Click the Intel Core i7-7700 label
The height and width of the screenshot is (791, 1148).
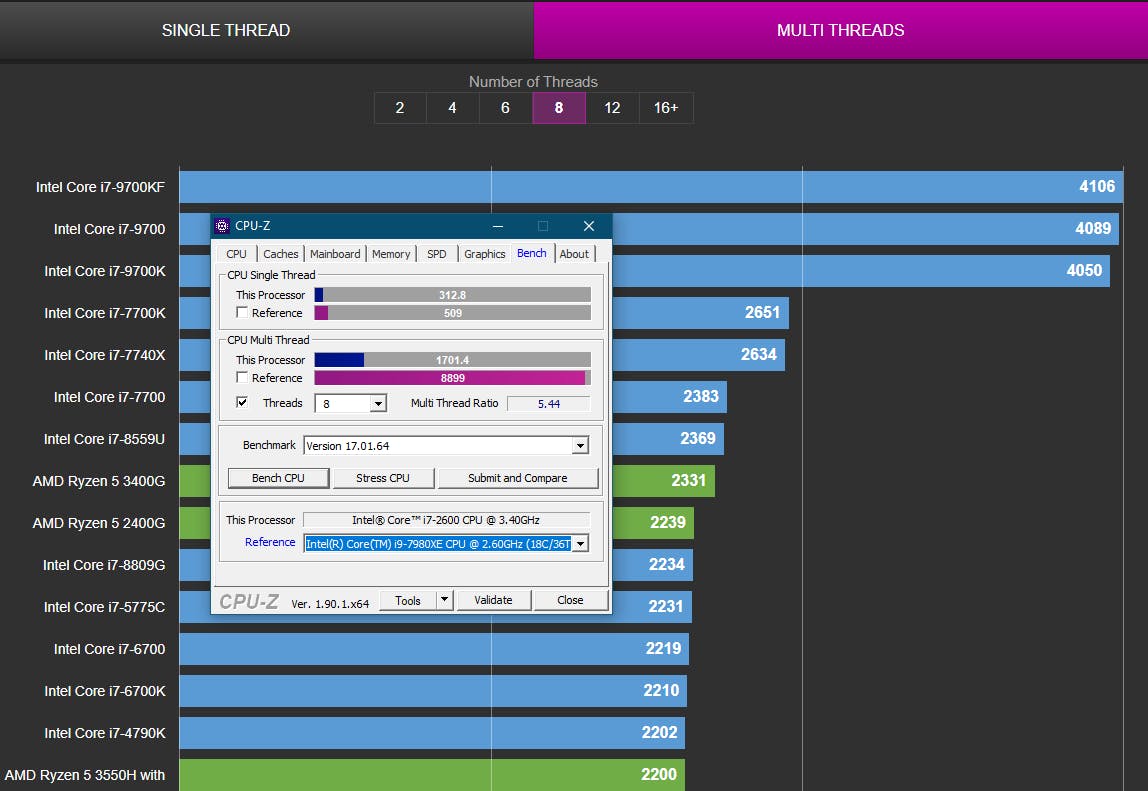pos(109,397)
